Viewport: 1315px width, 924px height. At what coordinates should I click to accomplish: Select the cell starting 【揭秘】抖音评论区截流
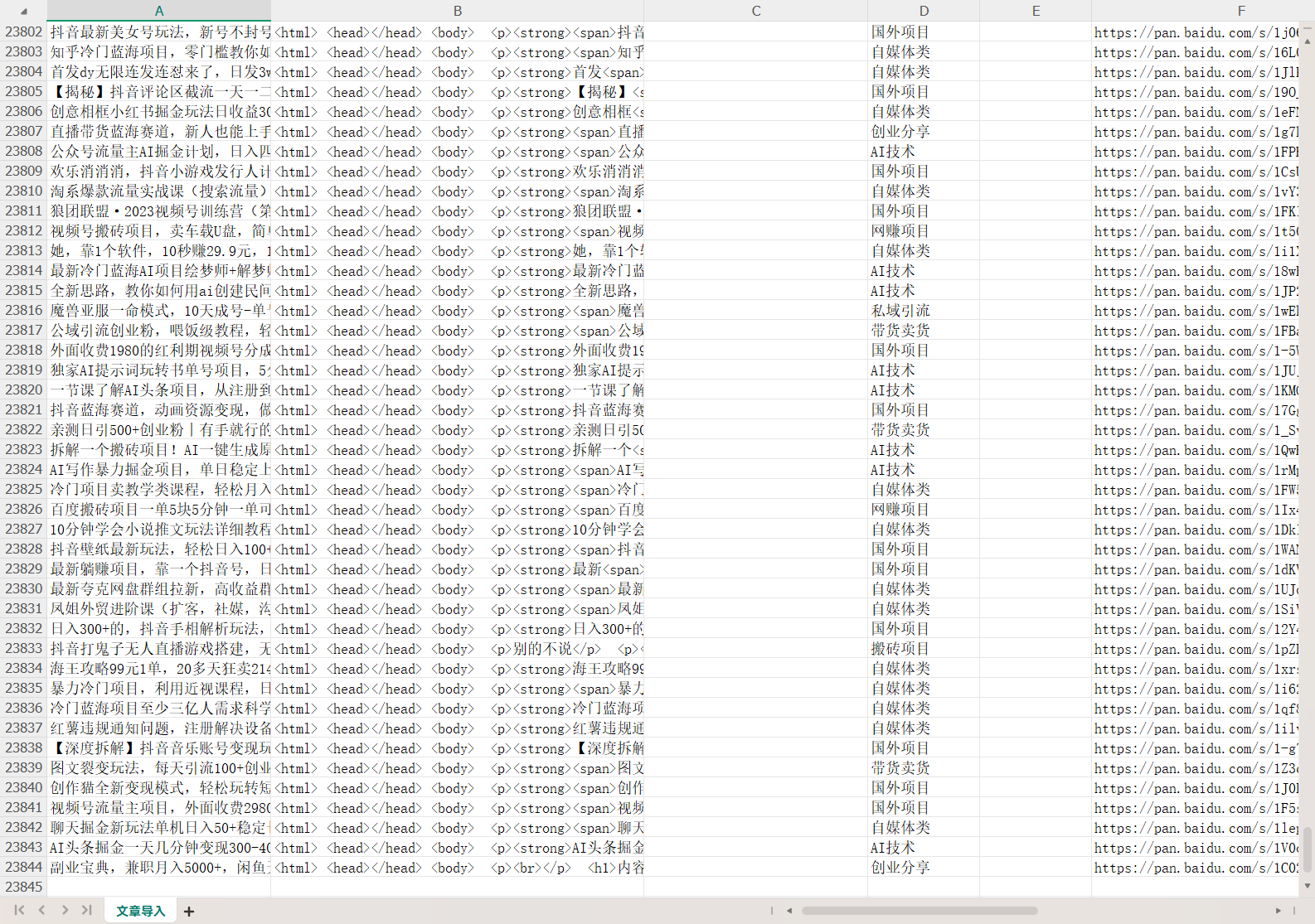[x=159, y=91]
